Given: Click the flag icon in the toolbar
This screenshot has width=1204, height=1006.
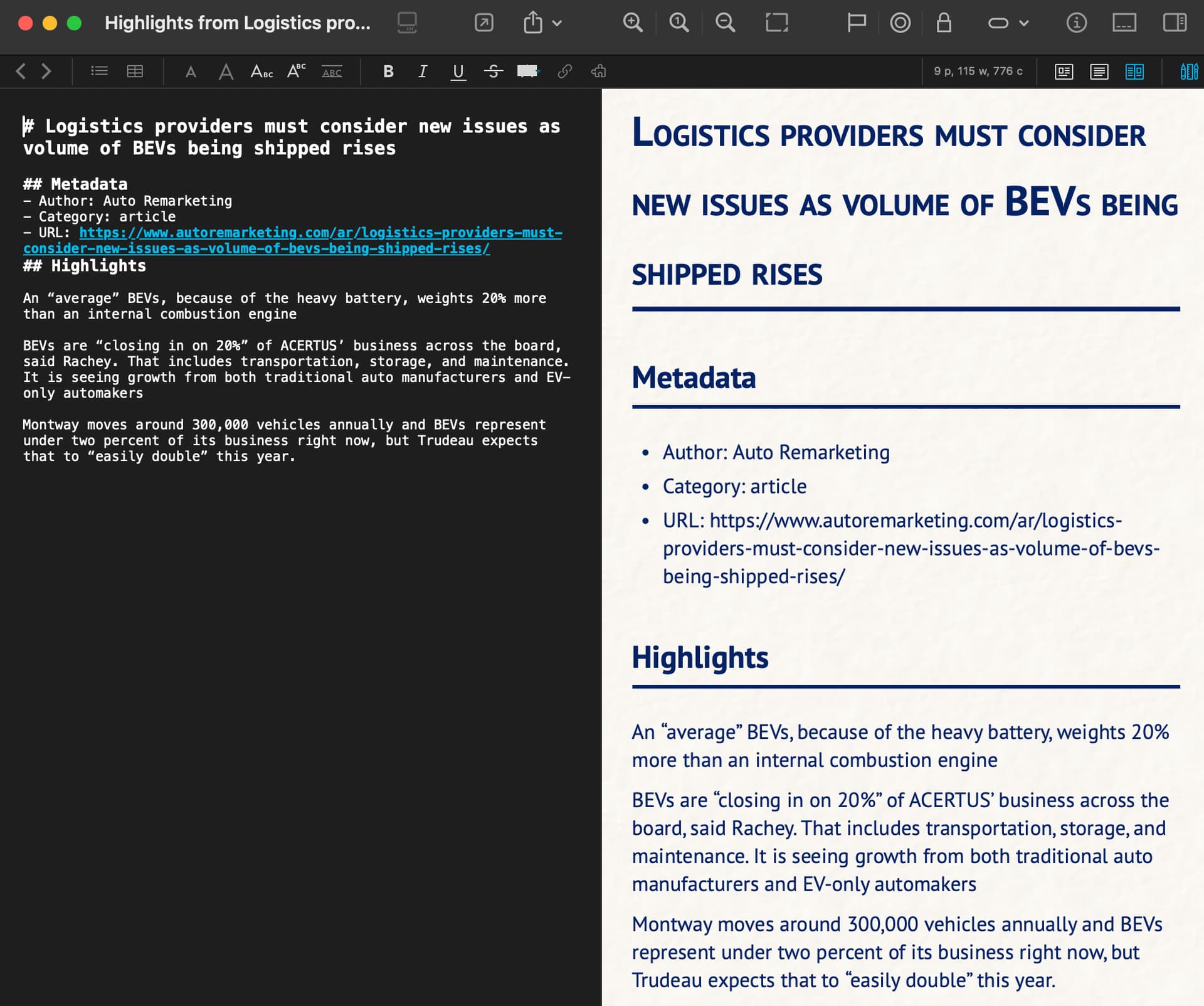Looking at the screenshot, I should (x=856, y=23).
